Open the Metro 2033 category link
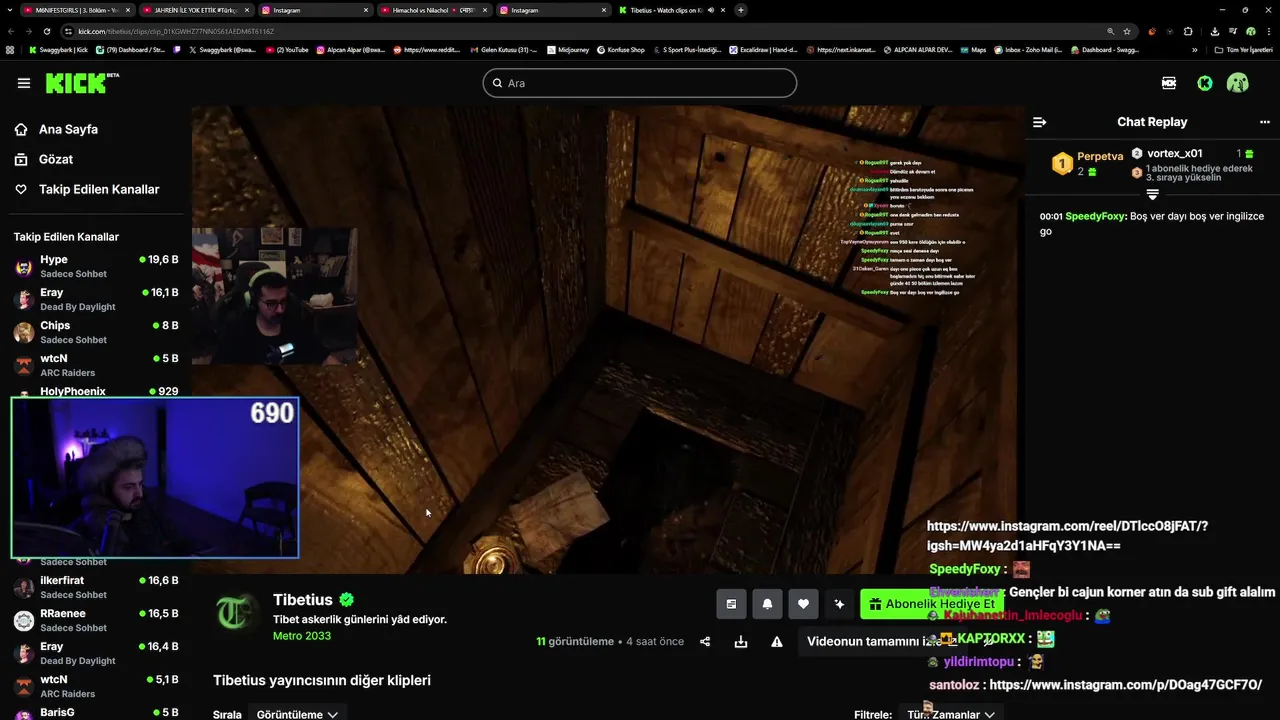The width and height of the screenshot is (1280, 720). [302, 636]
